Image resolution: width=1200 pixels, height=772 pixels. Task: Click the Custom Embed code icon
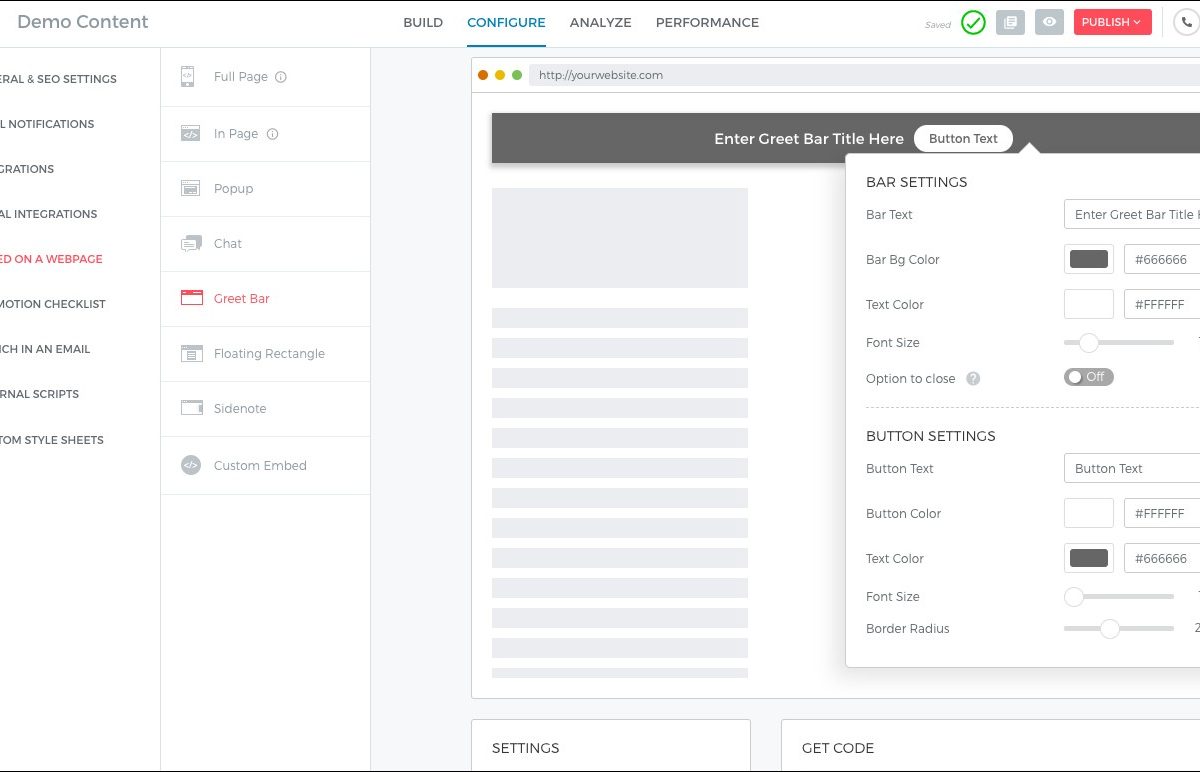(x=191, y=465)
